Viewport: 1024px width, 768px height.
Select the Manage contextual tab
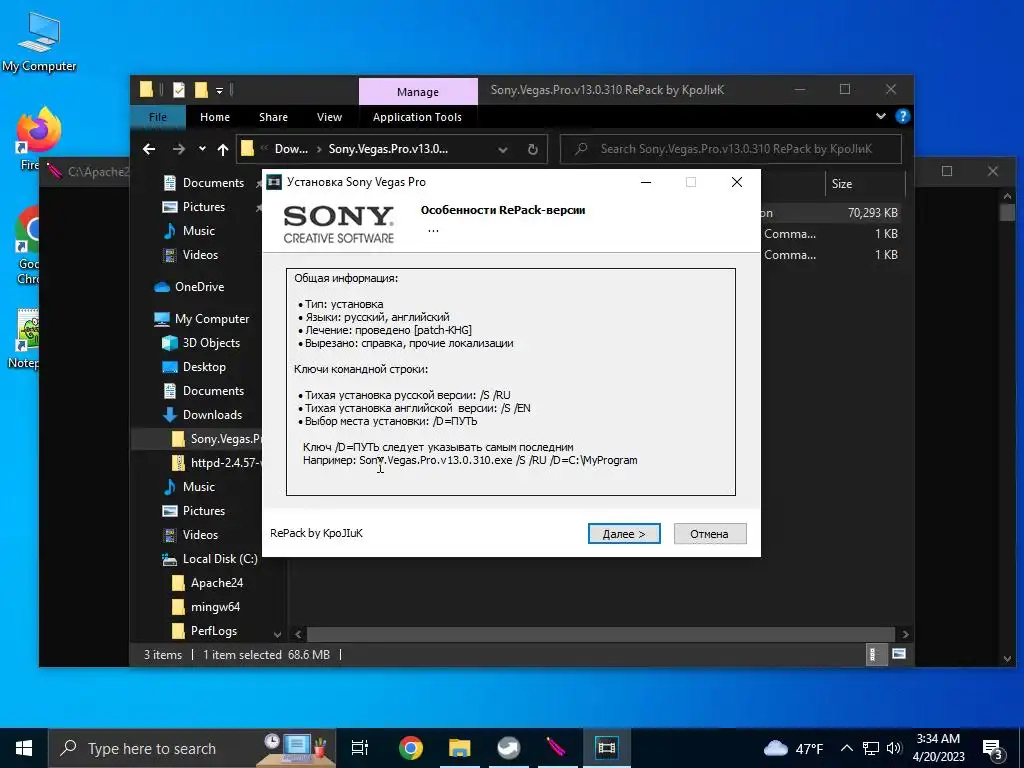click(418, 92)
